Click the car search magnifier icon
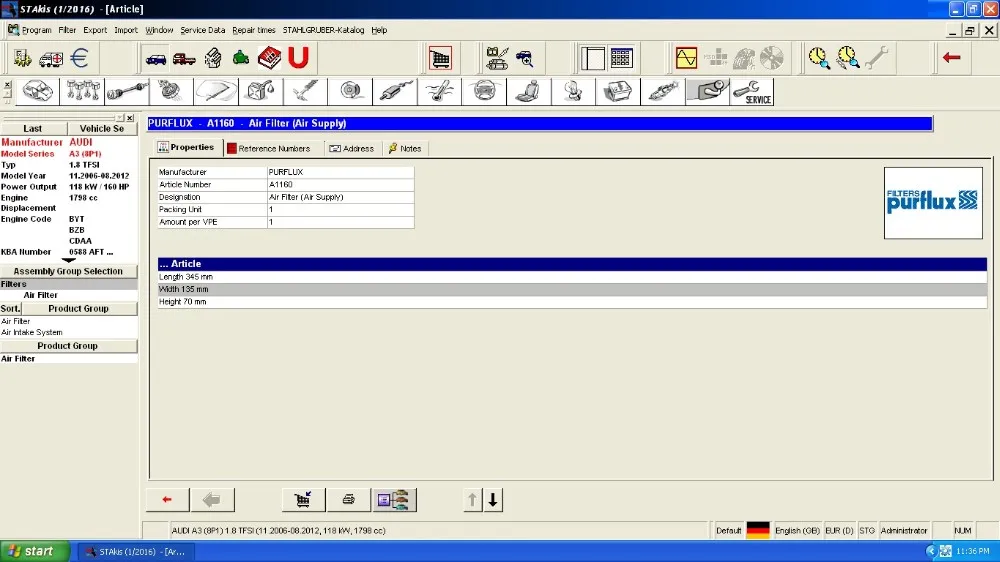The height and width of the screenshot is (562, 1000). point(524,59)
